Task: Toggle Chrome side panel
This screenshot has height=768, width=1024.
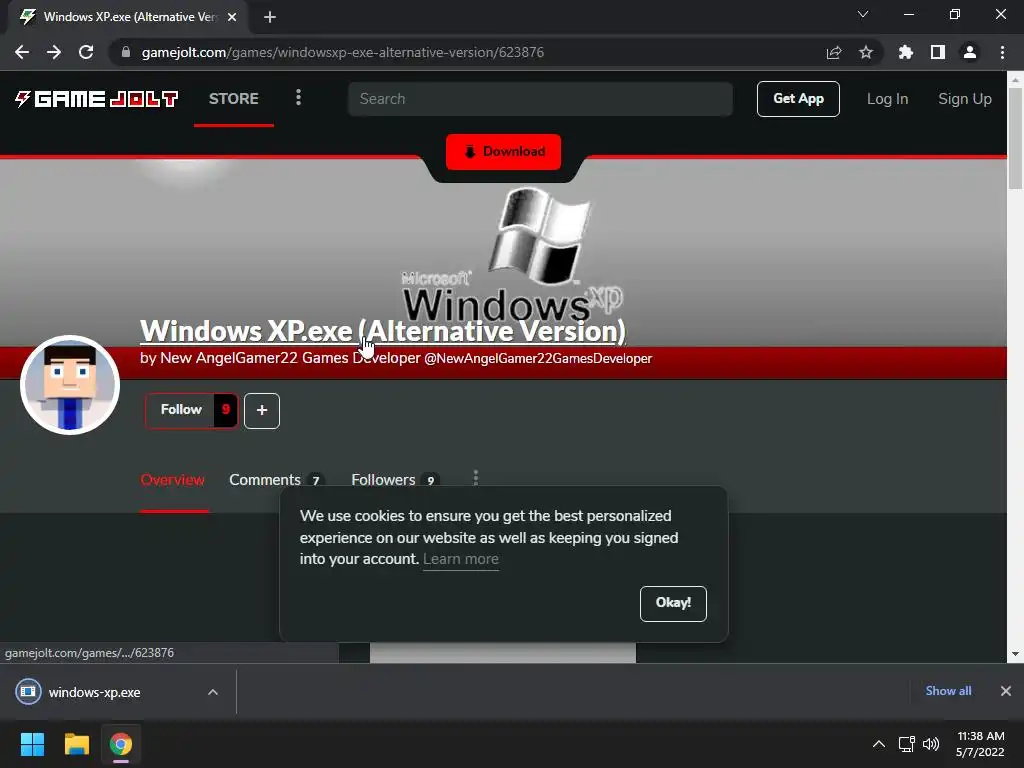Action: pyautogui.click(x=938, y=52)
